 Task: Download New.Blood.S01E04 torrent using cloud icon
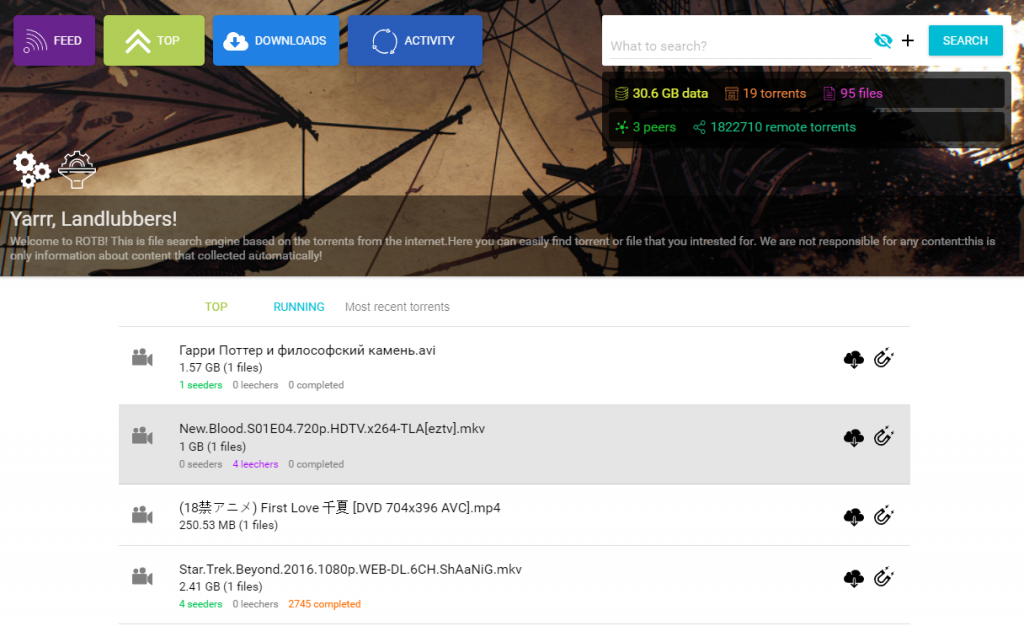click(x=853, y=437)
